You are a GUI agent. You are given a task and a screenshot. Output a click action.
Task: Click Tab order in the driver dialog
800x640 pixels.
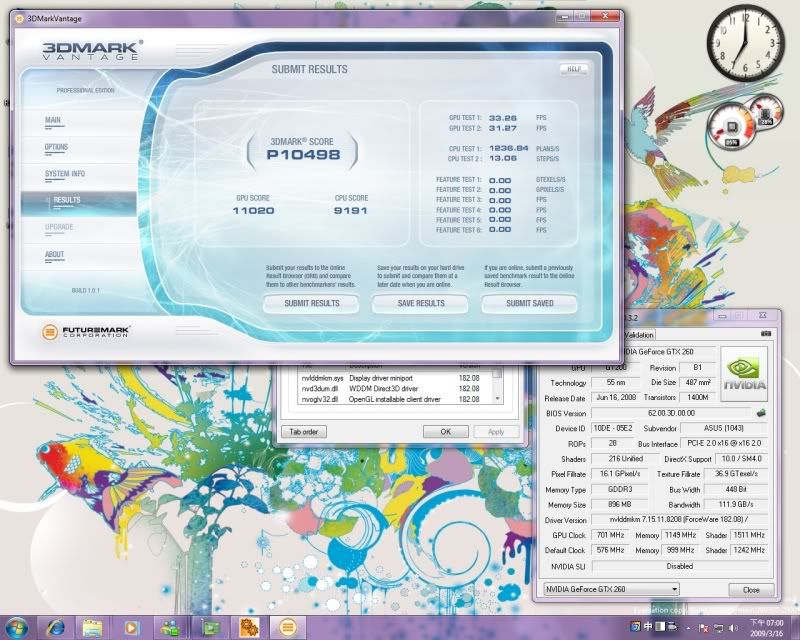[x=304, y=432]
